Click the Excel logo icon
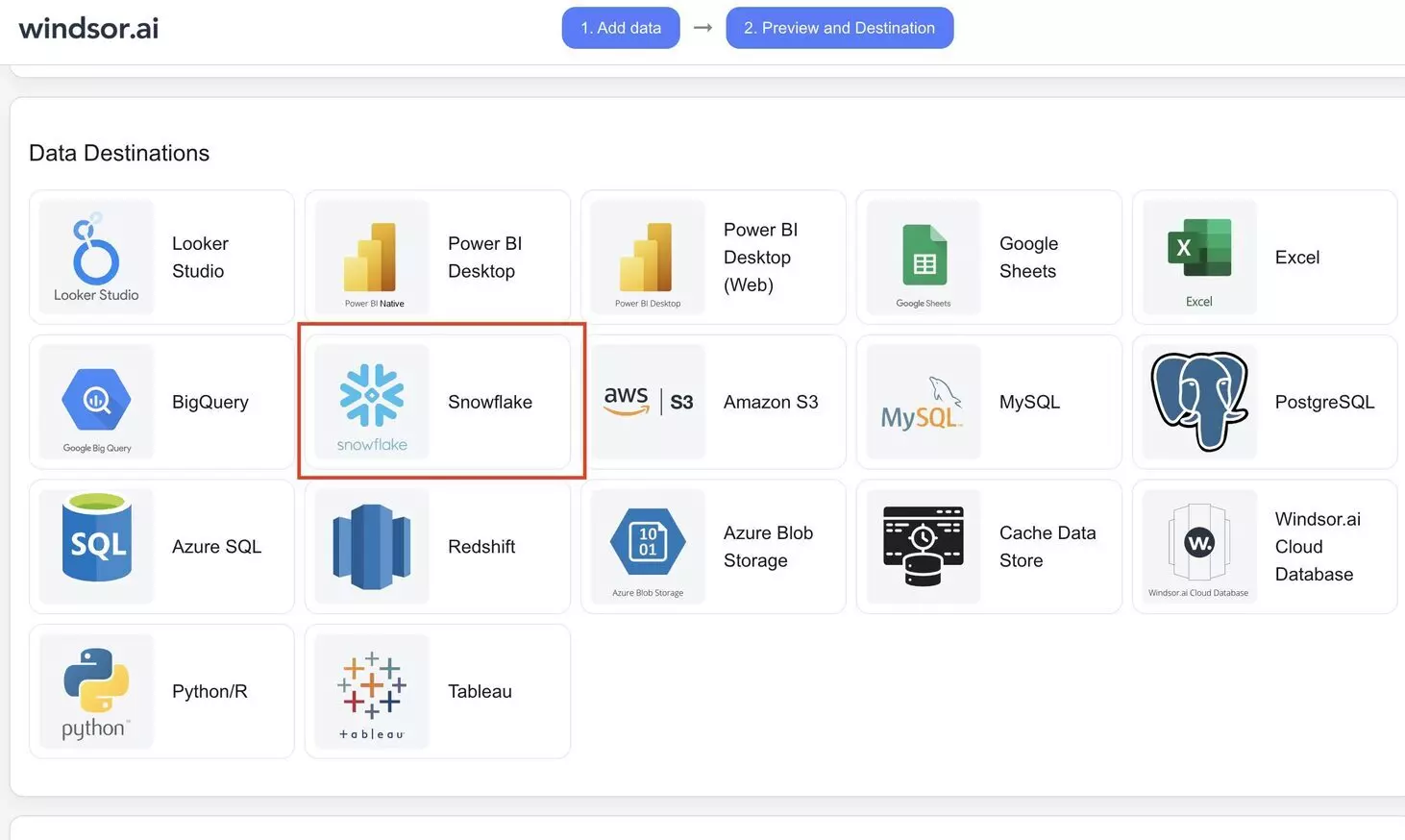 [1199, 257]
